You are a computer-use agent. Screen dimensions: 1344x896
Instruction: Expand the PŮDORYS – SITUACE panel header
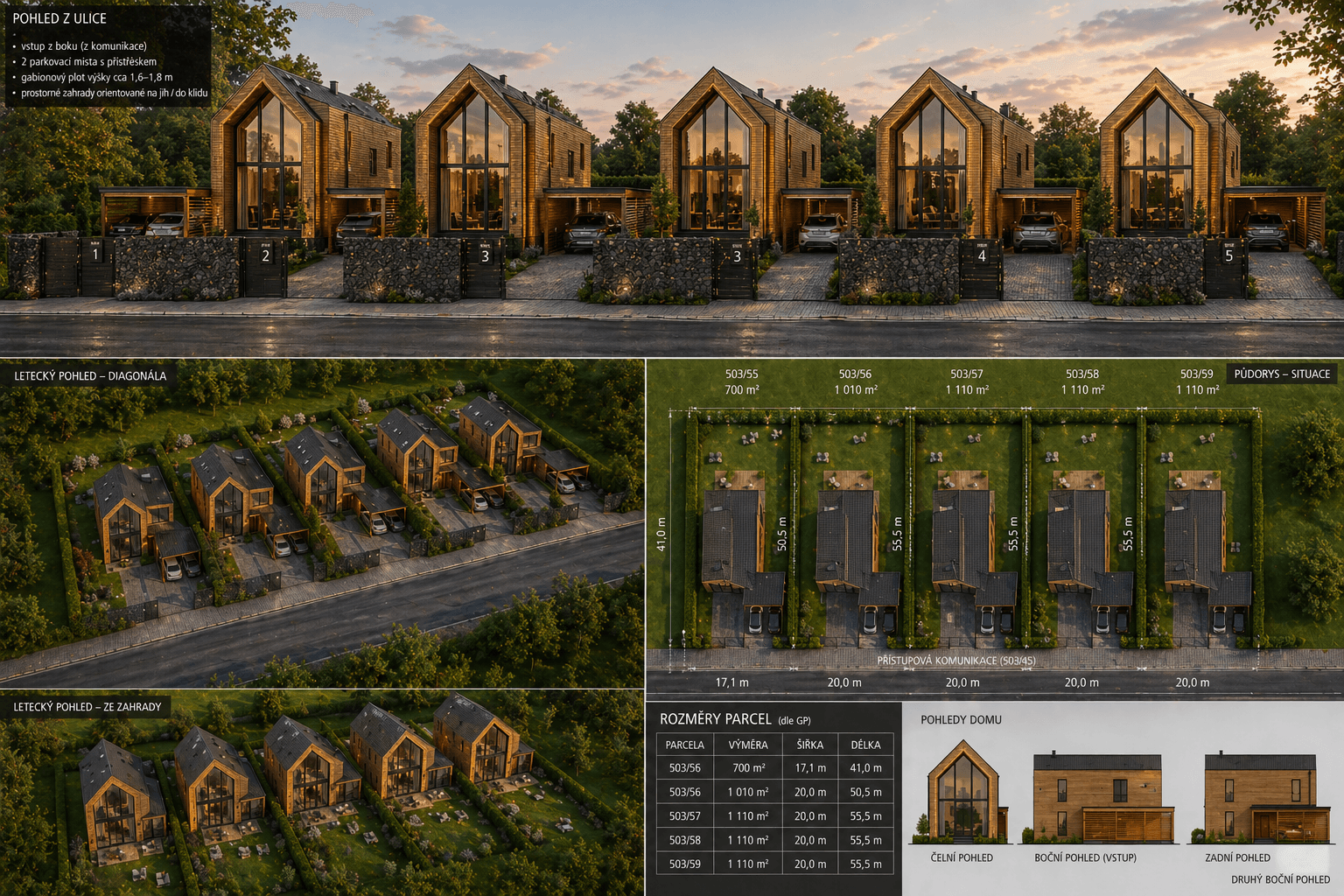click(x=1281, y=374)
